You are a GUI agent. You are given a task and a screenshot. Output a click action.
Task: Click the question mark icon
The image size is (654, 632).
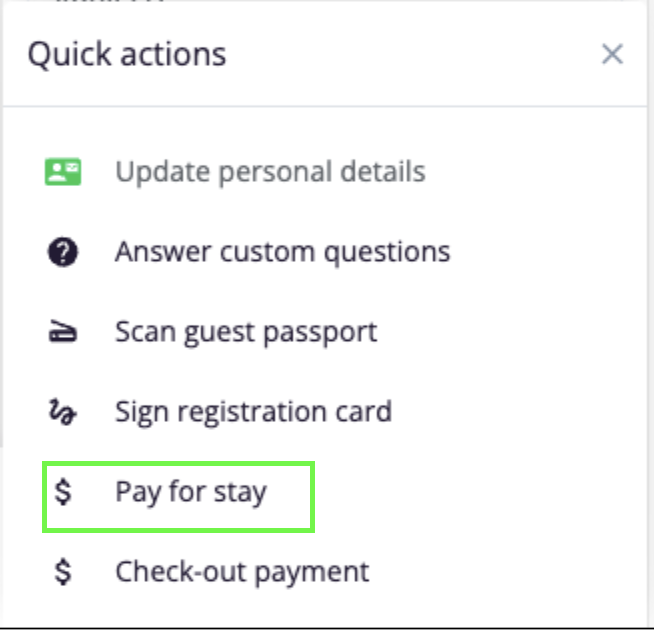(x=63, y=251)
